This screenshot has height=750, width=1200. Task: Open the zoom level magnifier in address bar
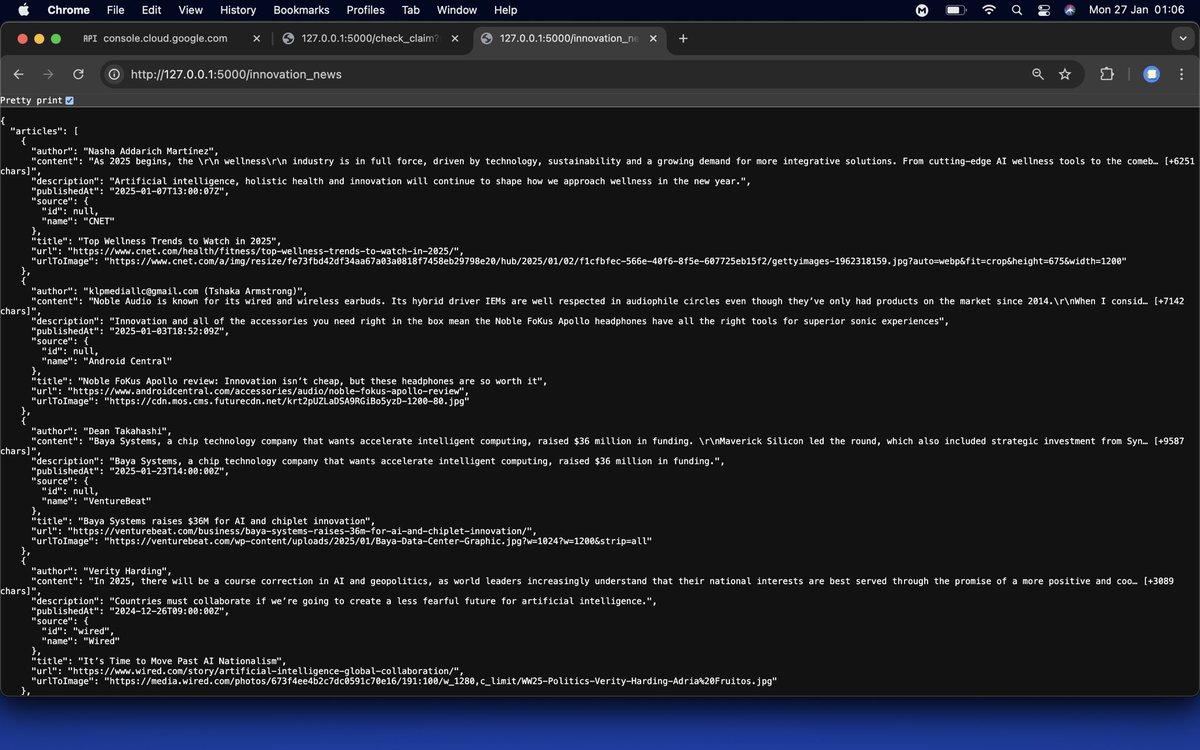[1038, 74]
